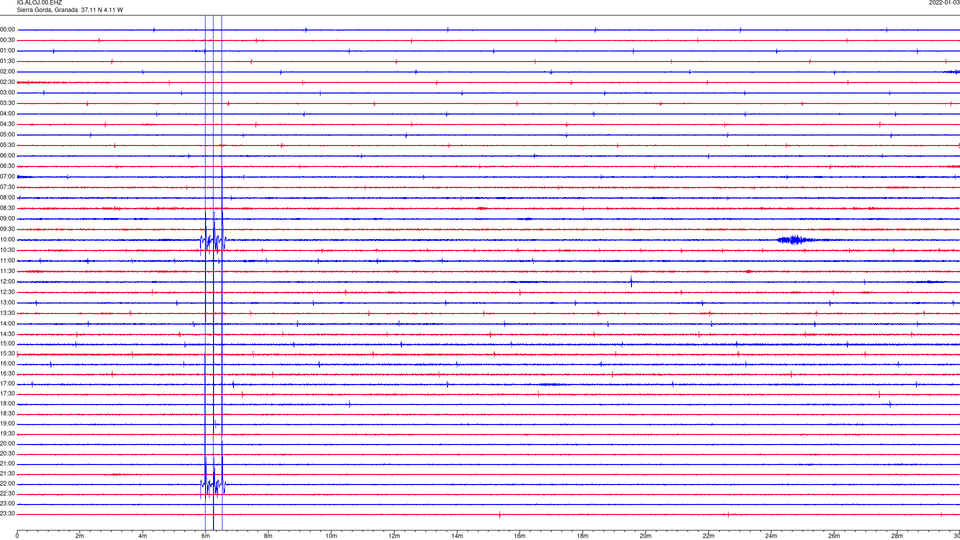Click the 6m tick label on the axis
This screenshot has width=960, height=540.
206,536
